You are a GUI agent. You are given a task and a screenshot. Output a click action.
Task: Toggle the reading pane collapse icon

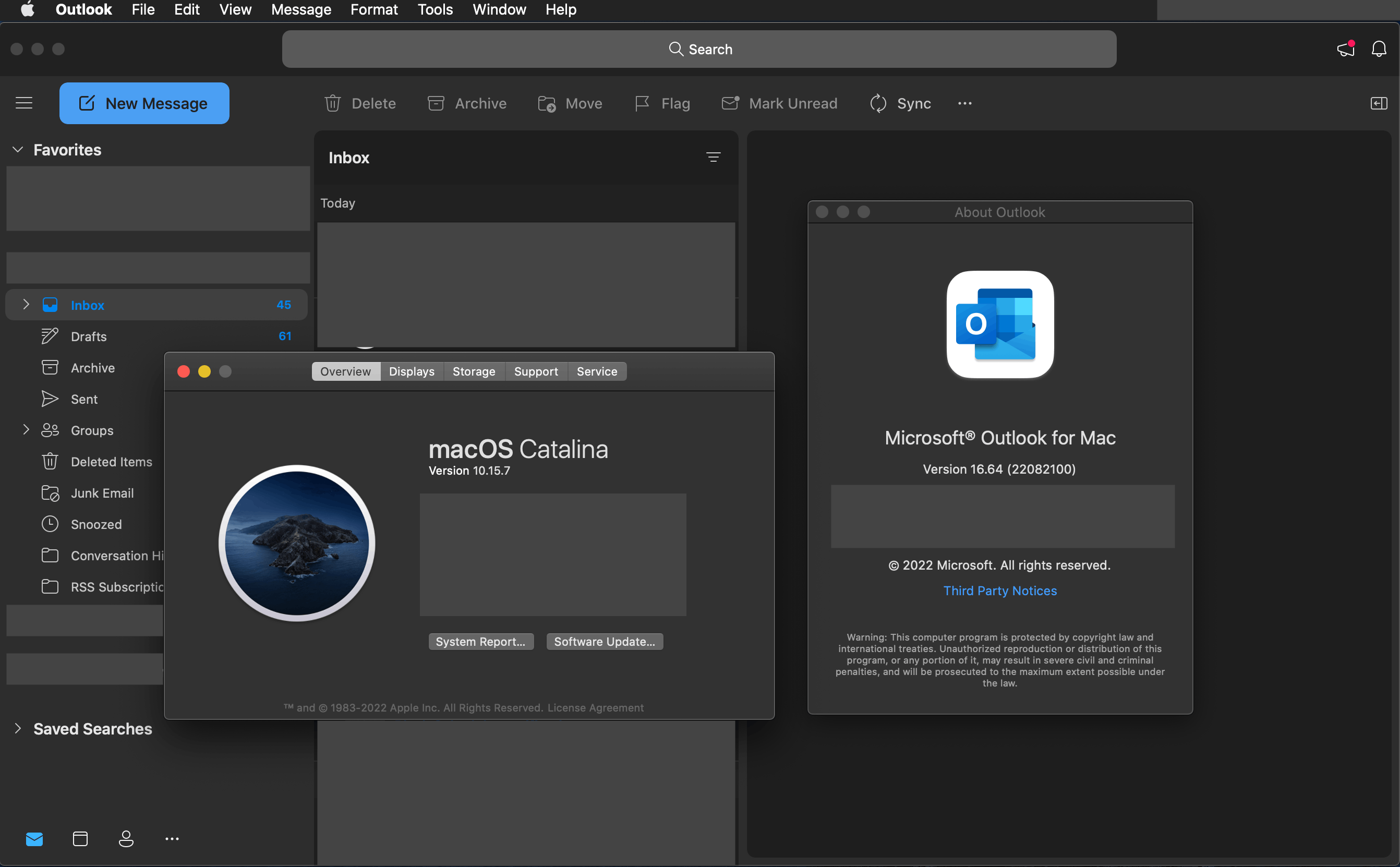(1379, 103)
